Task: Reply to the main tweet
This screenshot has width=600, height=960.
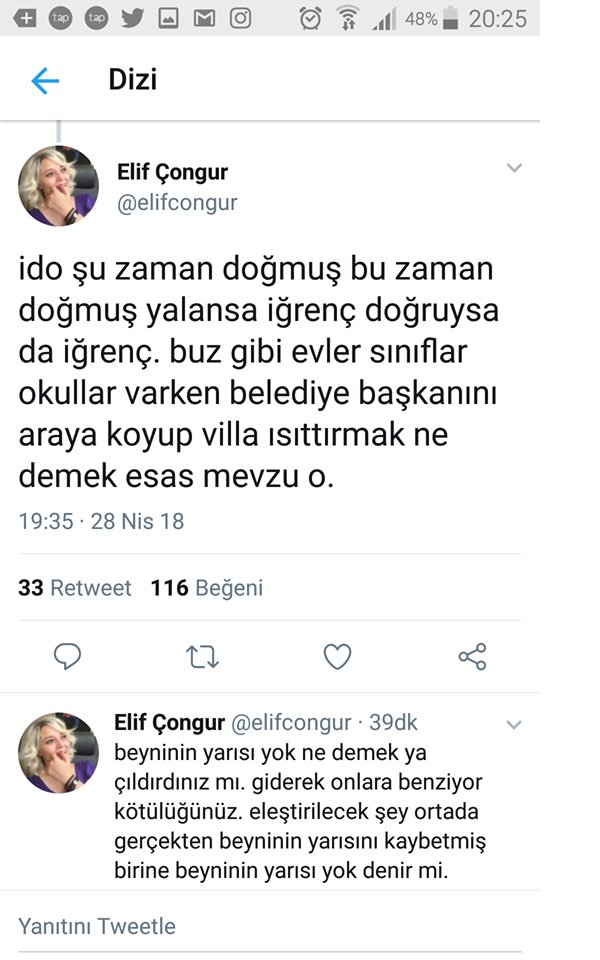Action: point(67,656)
